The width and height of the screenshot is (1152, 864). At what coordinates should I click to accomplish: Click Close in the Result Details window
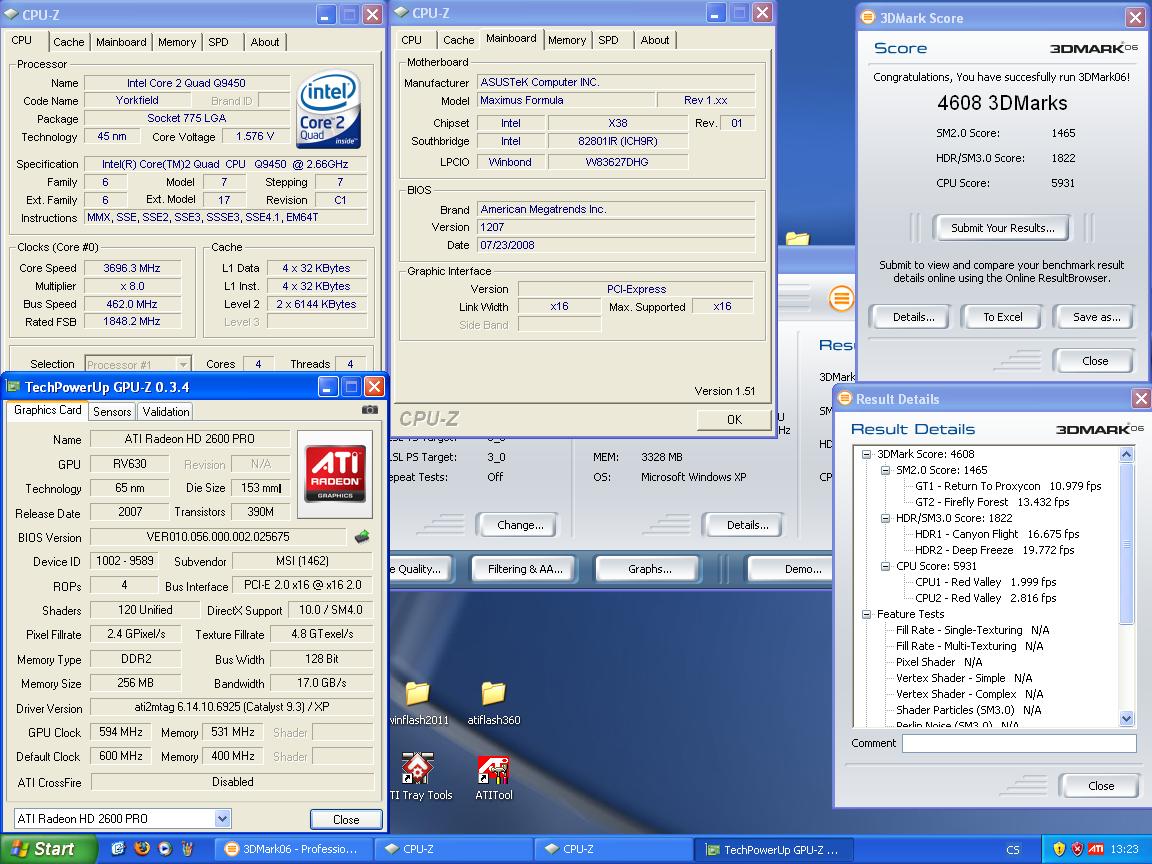(1101, 785)
